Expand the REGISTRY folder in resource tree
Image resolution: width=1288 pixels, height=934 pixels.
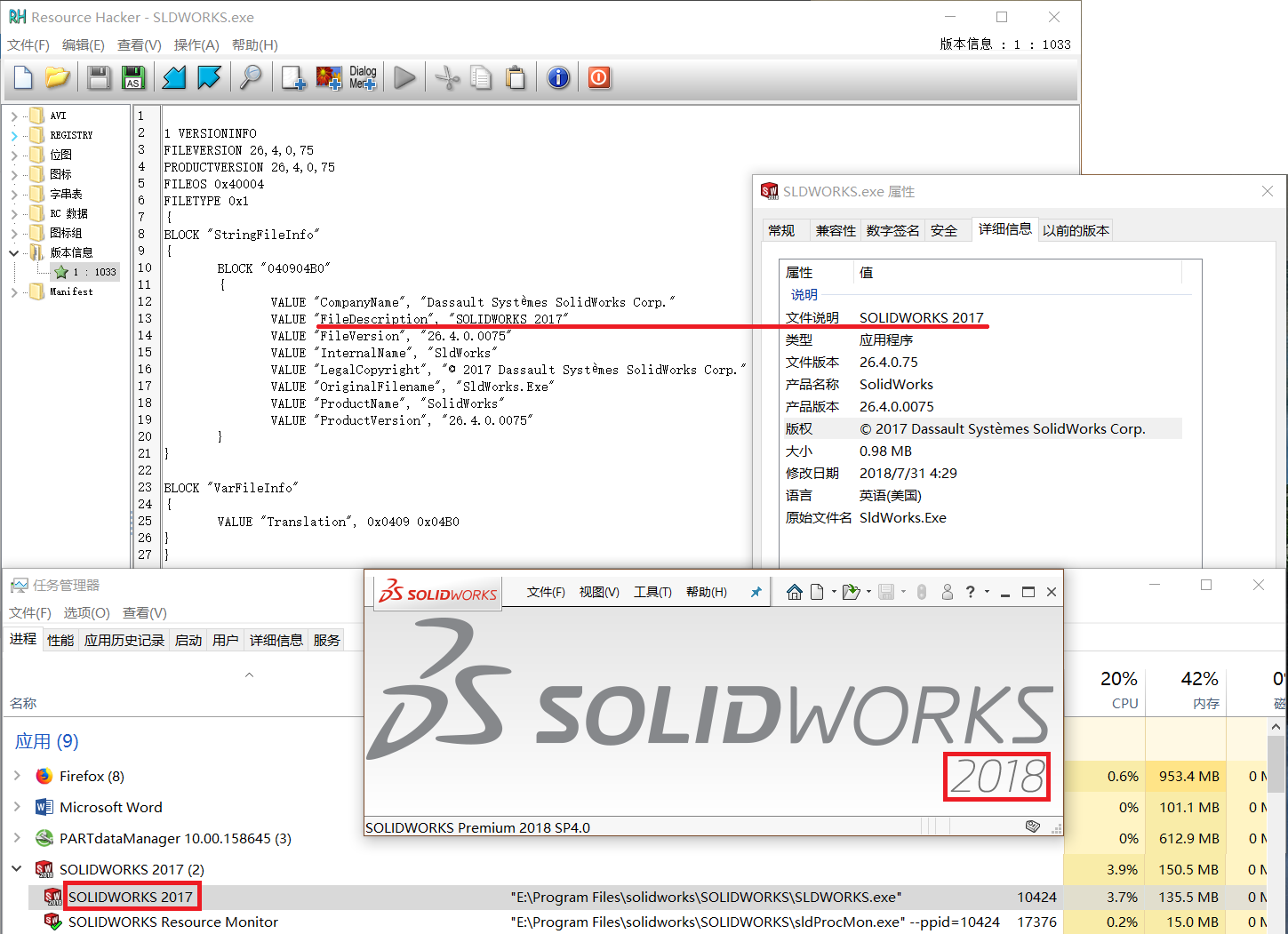coord(14,135)
